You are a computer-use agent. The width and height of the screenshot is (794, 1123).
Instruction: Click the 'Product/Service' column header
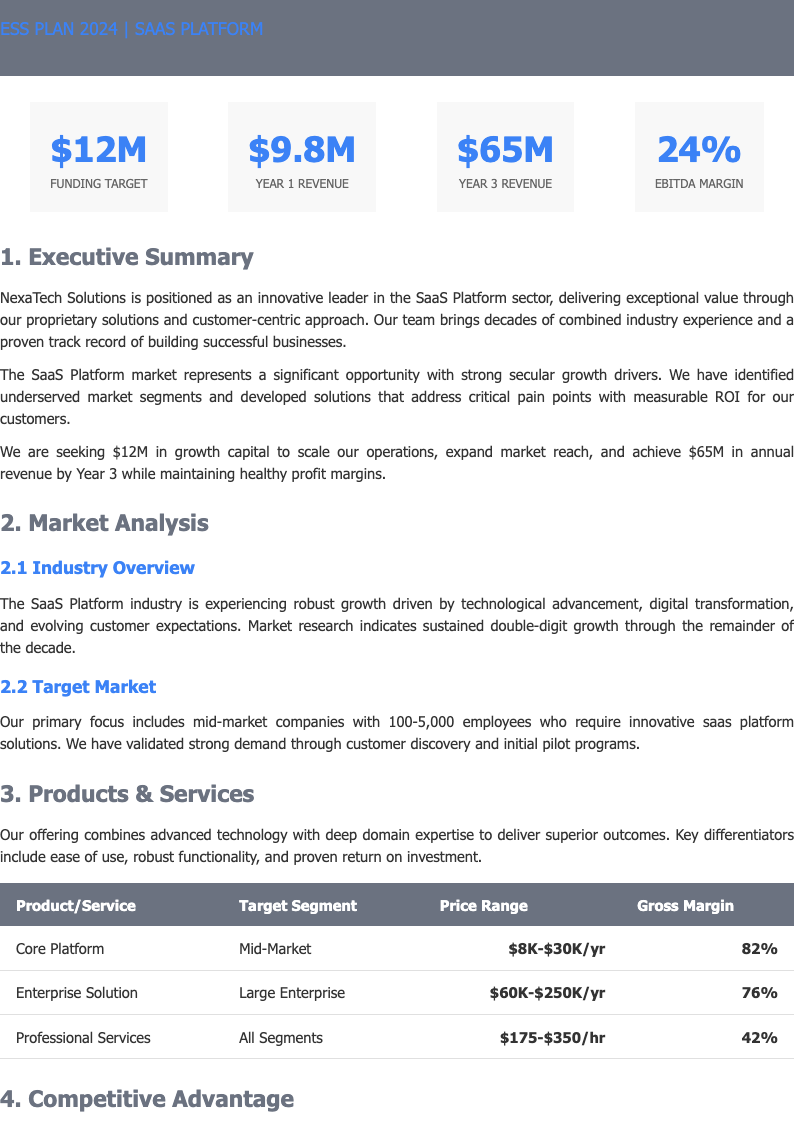pyautogui.click(x=76, y=906)
